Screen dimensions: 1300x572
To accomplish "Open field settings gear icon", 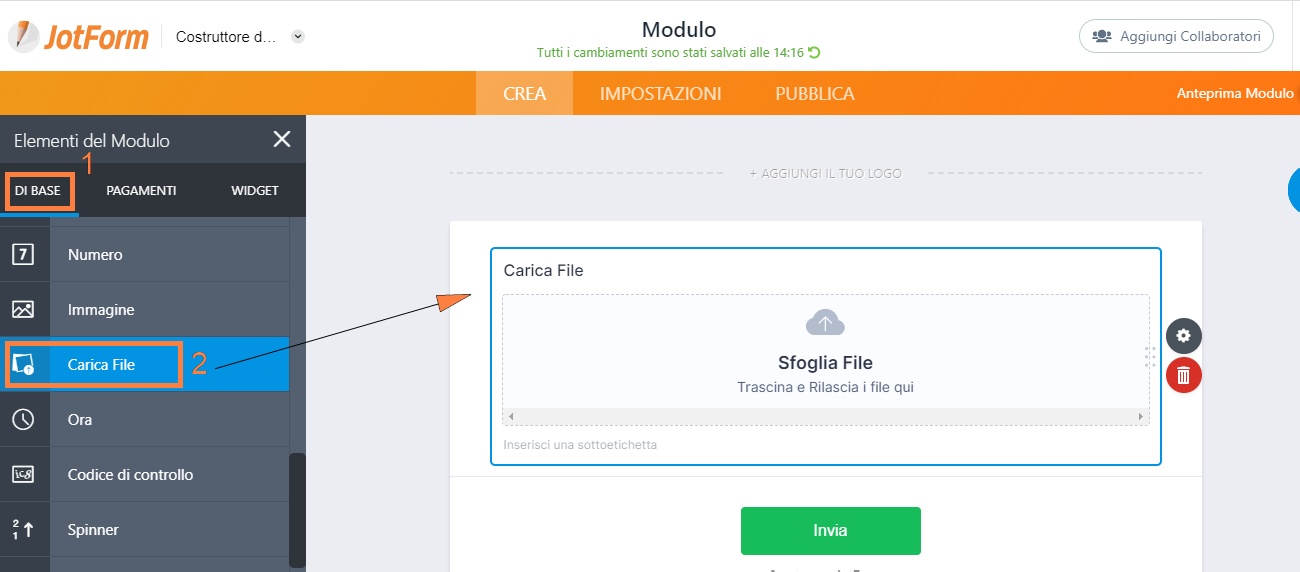I will [1183, 336].
